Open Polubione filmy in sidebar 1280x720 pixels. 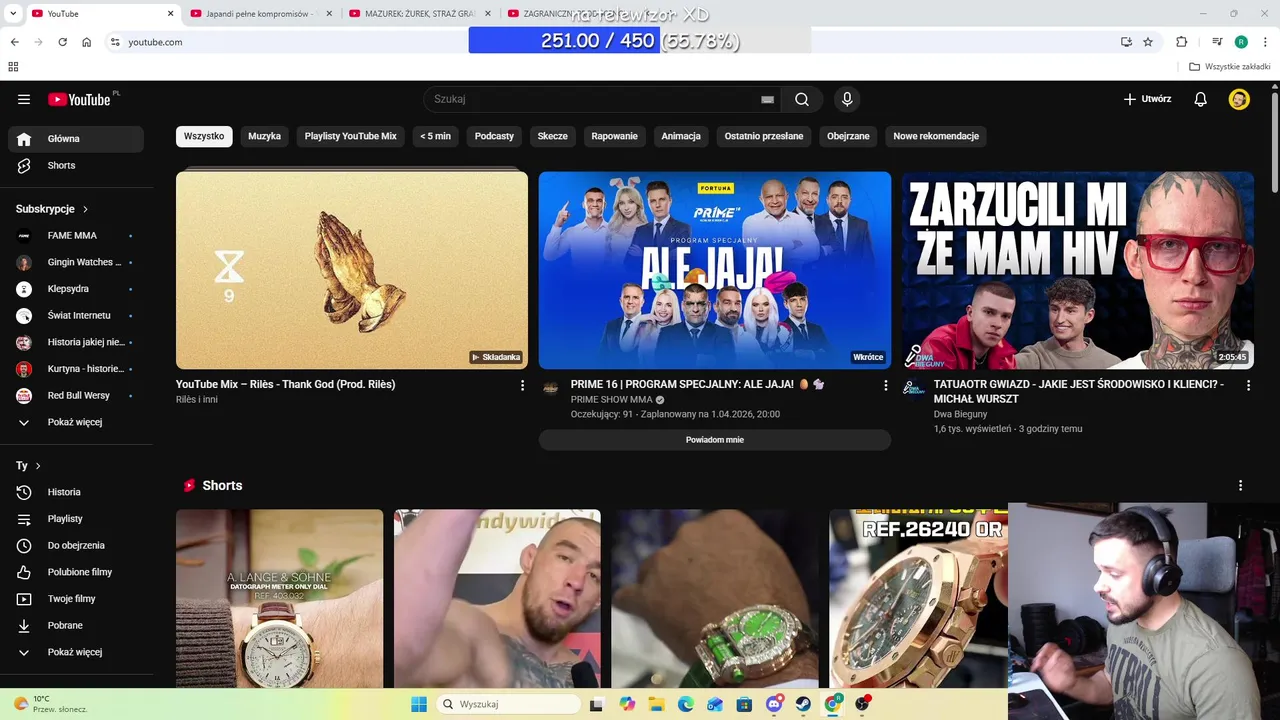[x=76, y=572]
